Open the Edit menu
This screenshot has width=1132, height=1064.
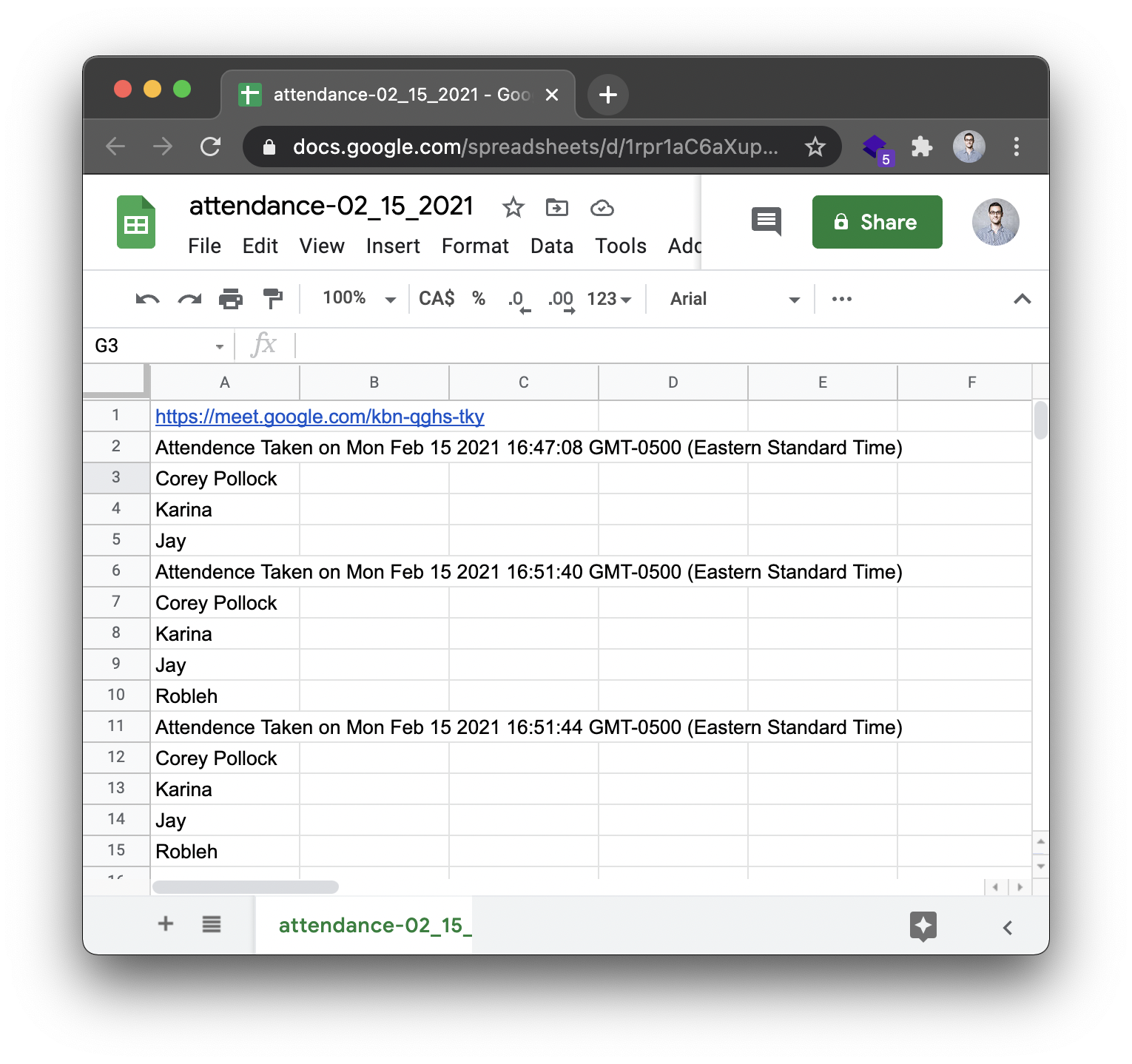tap(260, 246)
